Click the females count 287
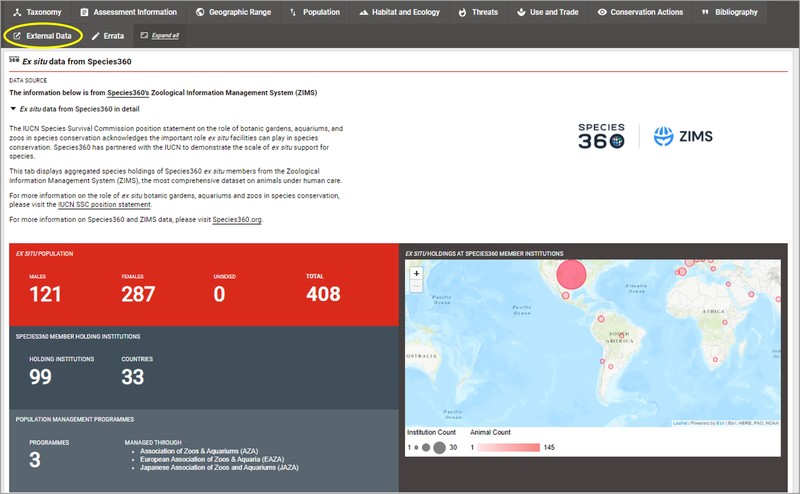Image resolution: width=800 pixels, height=494 pixels. [x=138, y=294]
